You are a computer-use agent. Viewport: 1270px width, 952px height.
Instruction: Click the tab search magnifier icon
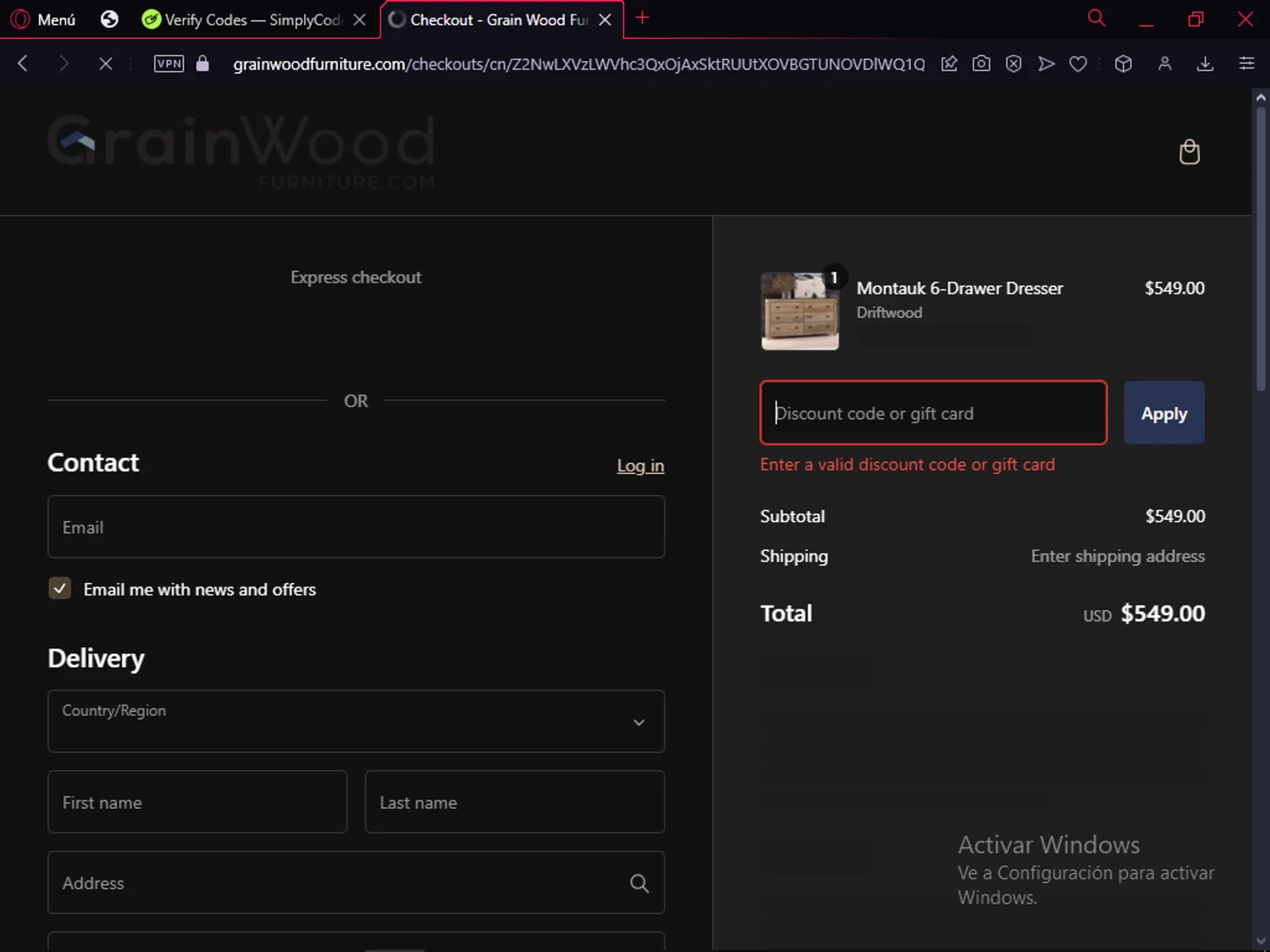1096,18
